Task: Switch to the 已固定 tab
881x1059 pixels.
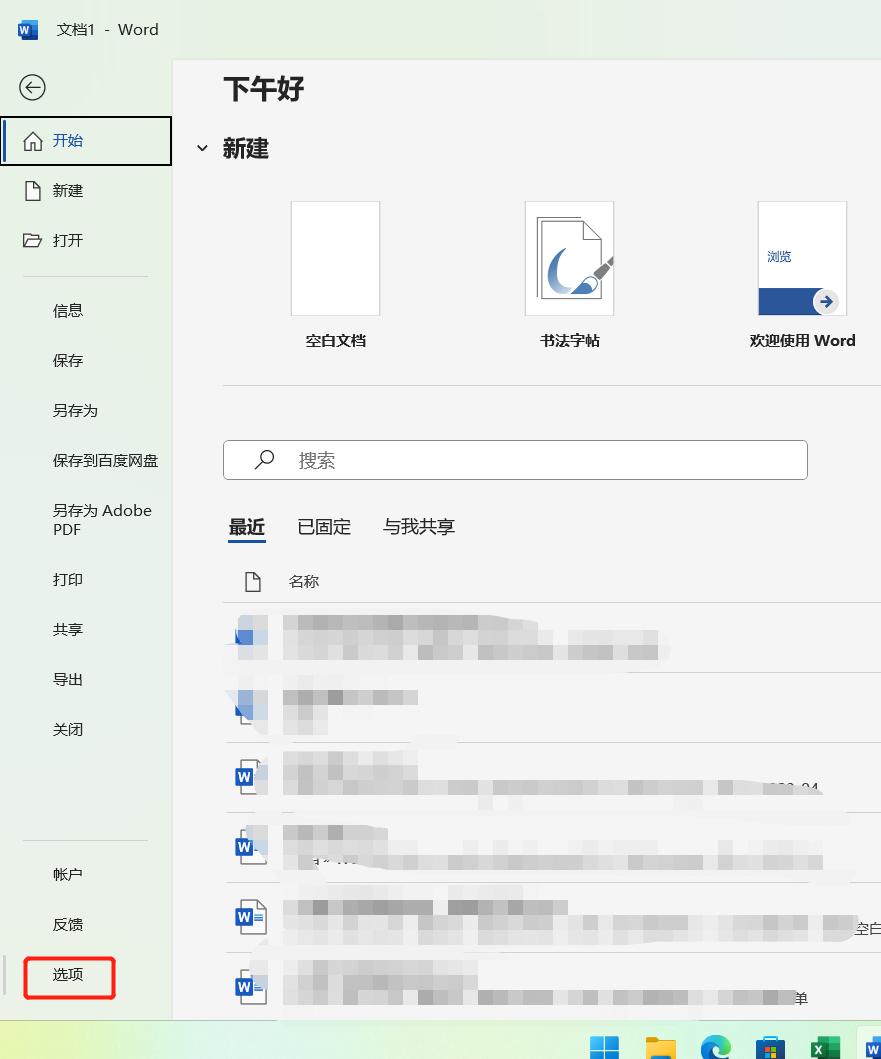Action: click(x=323, y=527)
